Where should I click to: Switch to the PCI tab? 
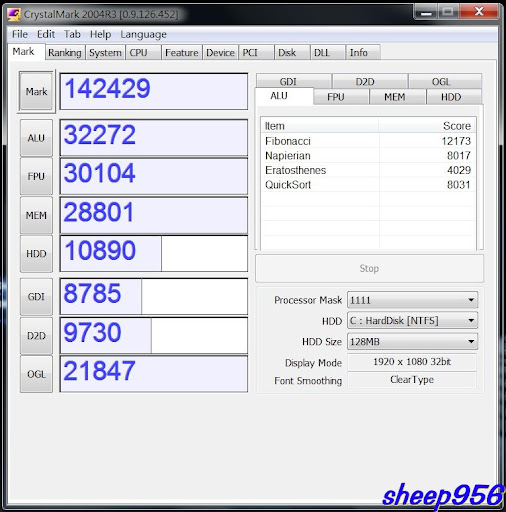pos(256,53)
